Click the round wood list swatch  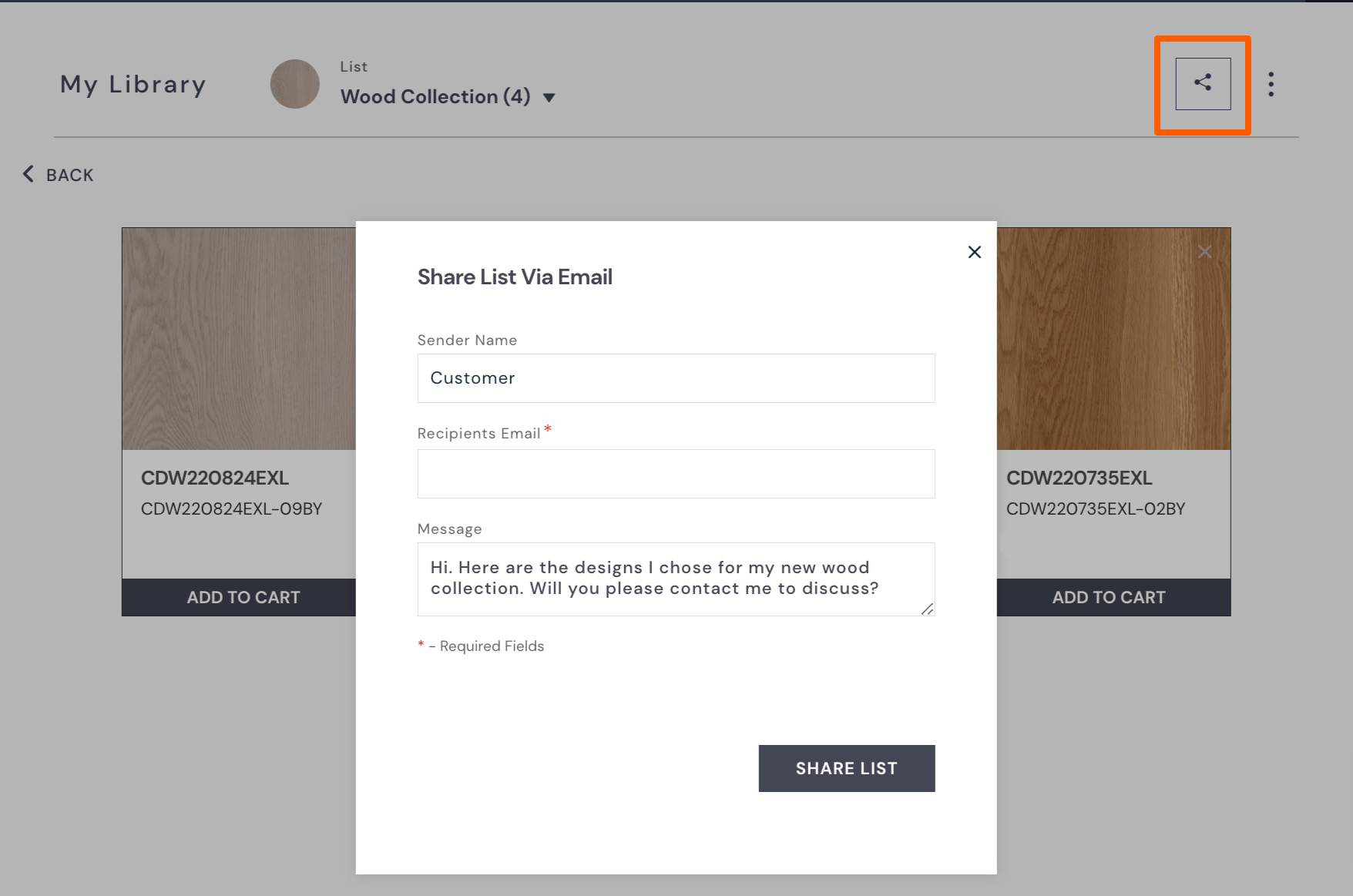pos(294,84)
